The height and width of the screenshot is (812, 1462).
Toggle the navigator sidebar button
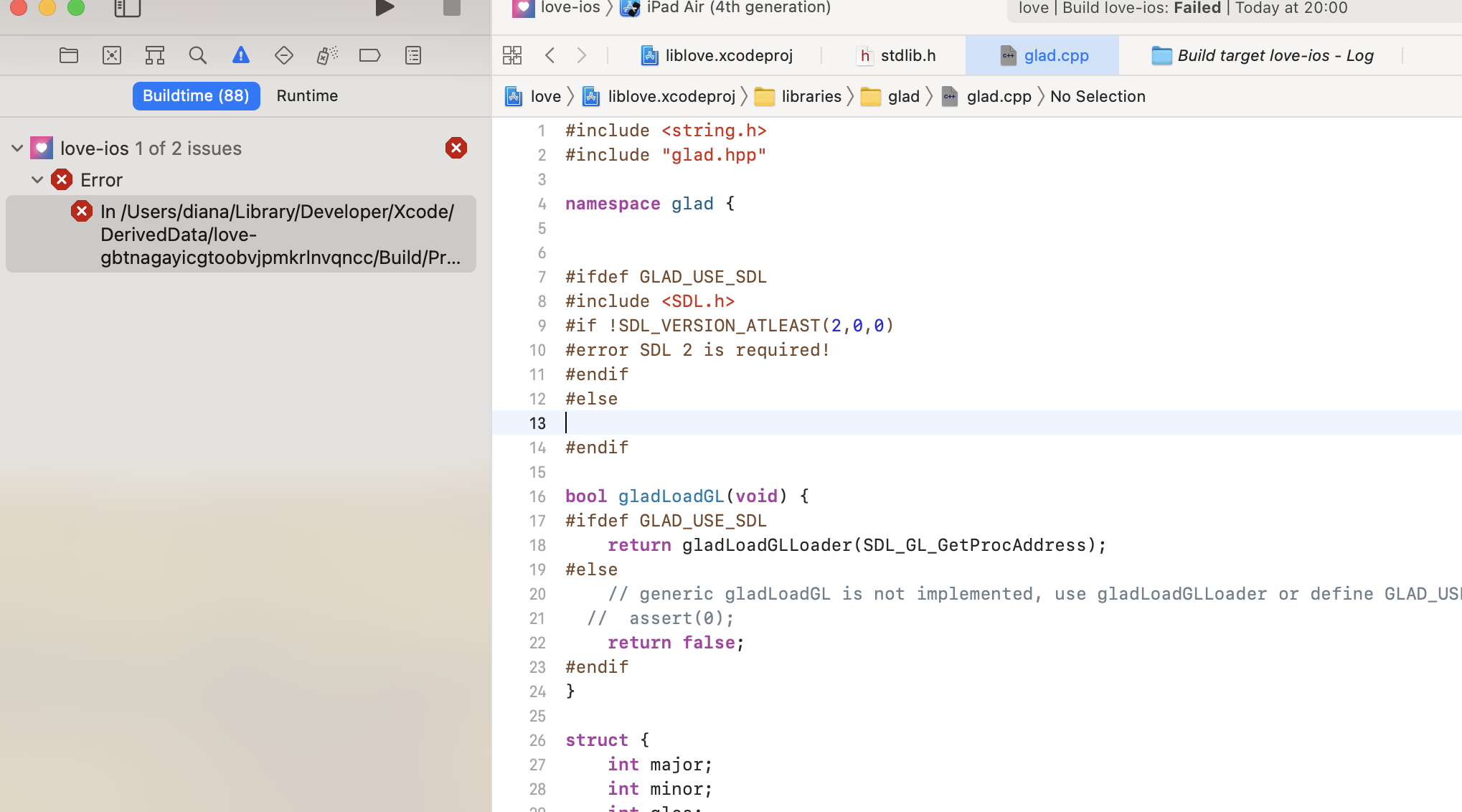pyautogui.click(x=128, y=8)
